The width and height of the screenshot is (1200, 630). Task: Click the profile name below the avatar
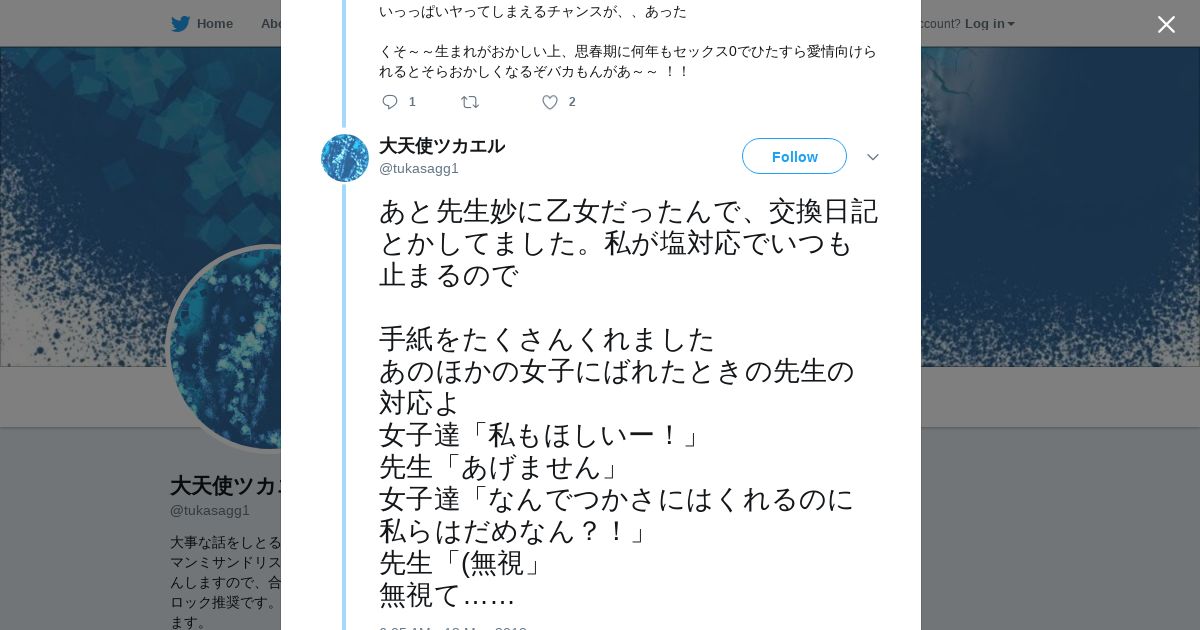pyautogui.click(x=226, y=486)
